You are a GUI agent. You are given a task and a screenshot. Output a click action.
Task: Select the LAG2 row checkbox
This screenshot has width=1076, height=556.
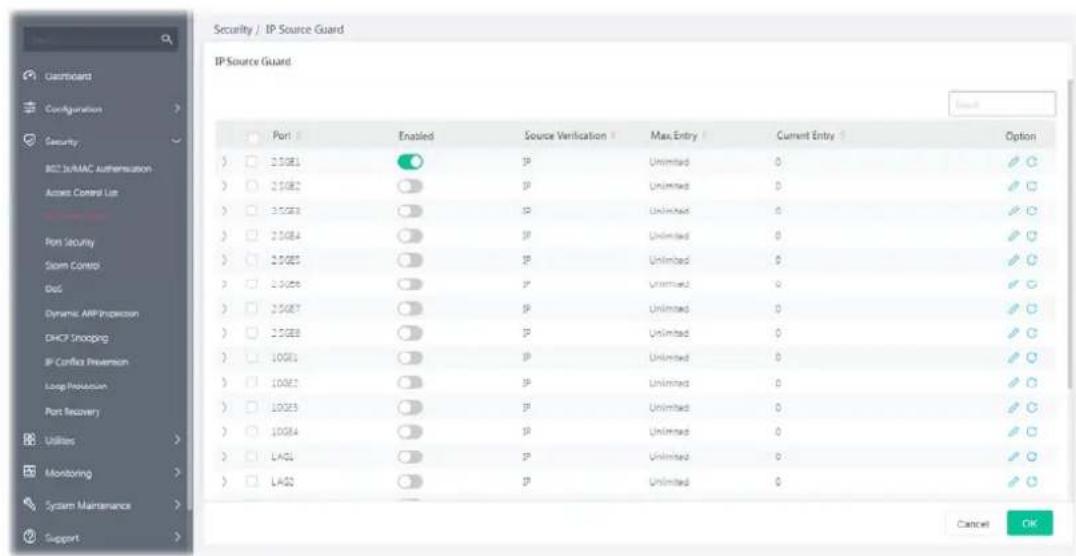click(x=252, y=480)
